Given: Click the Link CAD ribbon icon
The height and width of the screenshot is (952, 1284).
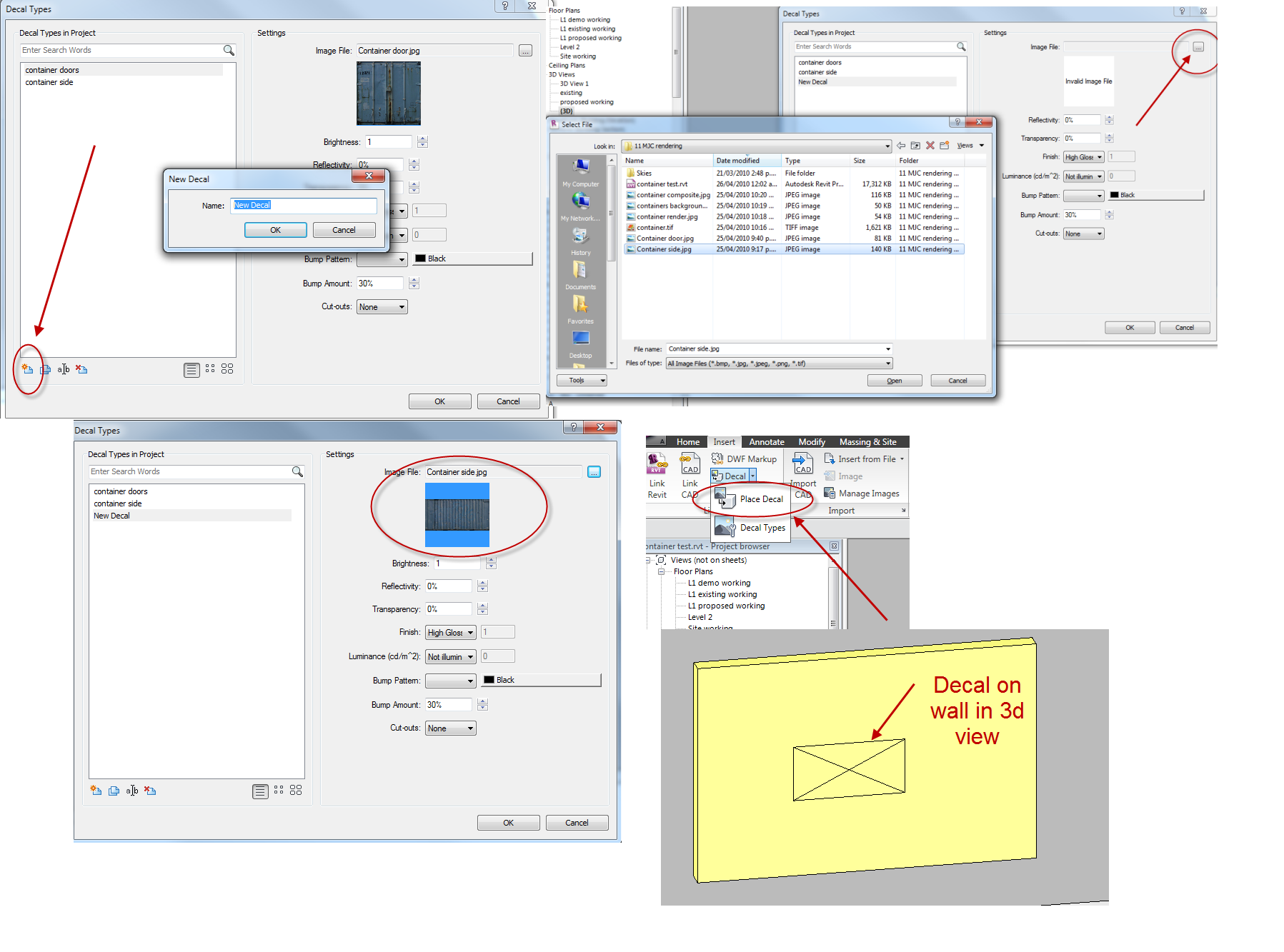Looking at the screenshot, I should (x=690, y=476).
